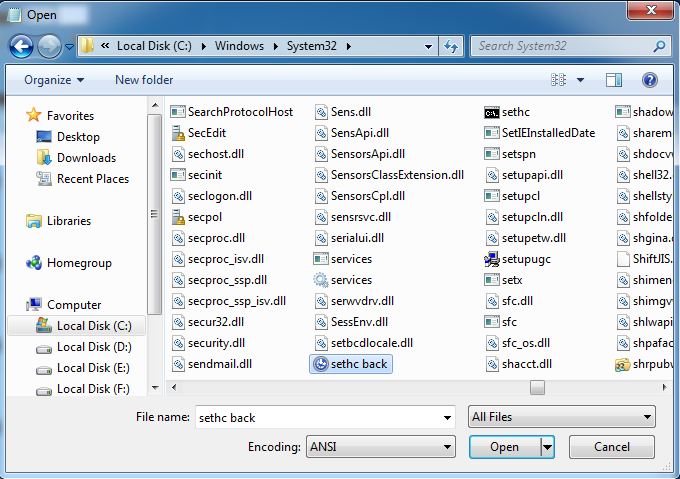Screen dimensions: 680x479
Task: Click the Change your view icon
Action: (x=559, y=80)
